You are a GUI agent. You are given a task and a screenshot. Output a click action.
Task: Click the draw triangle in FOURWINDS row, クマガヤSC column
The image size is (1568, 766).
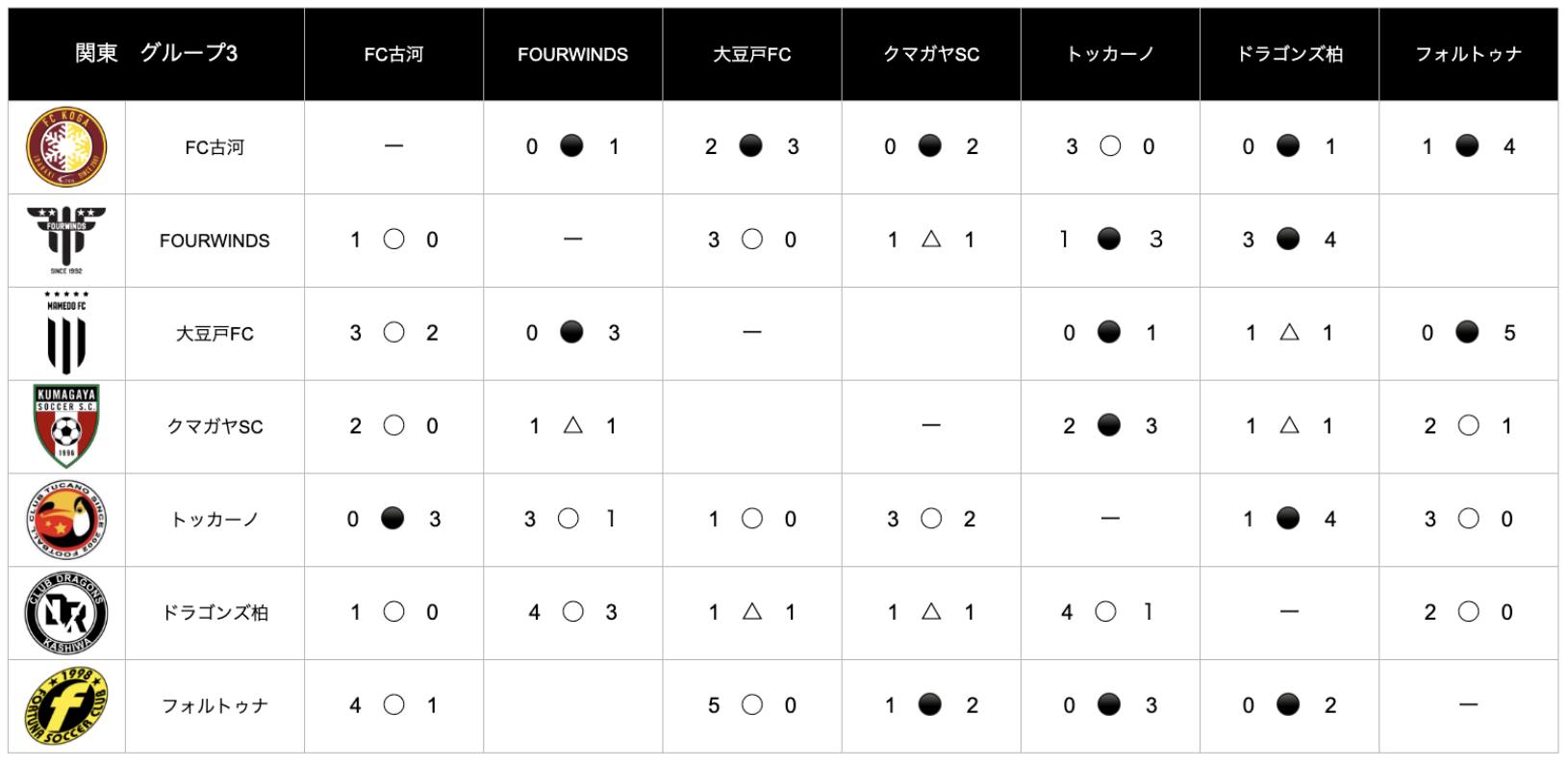point(931,239)
